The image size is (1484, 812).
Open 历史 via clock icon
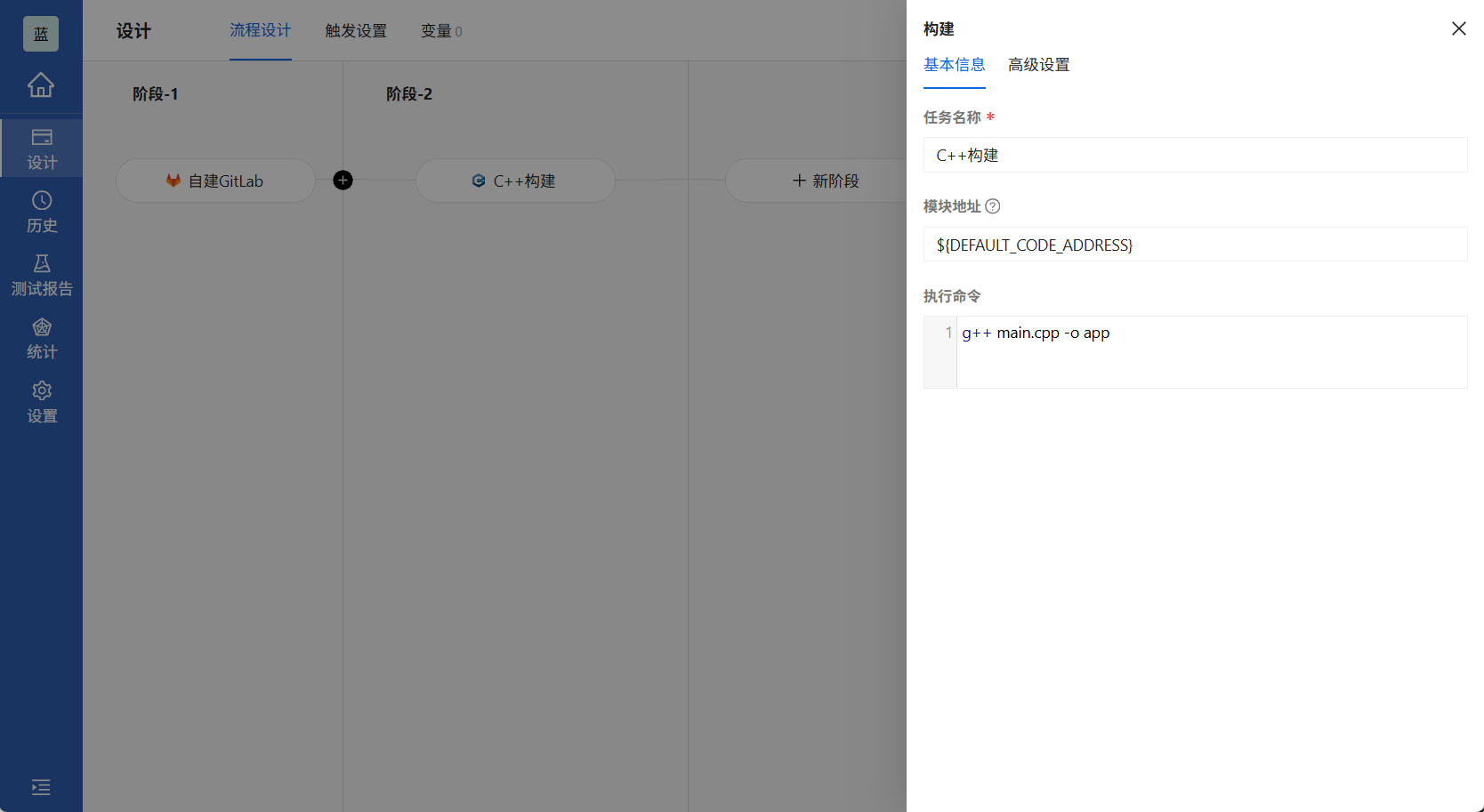click(x=41, y=212)
